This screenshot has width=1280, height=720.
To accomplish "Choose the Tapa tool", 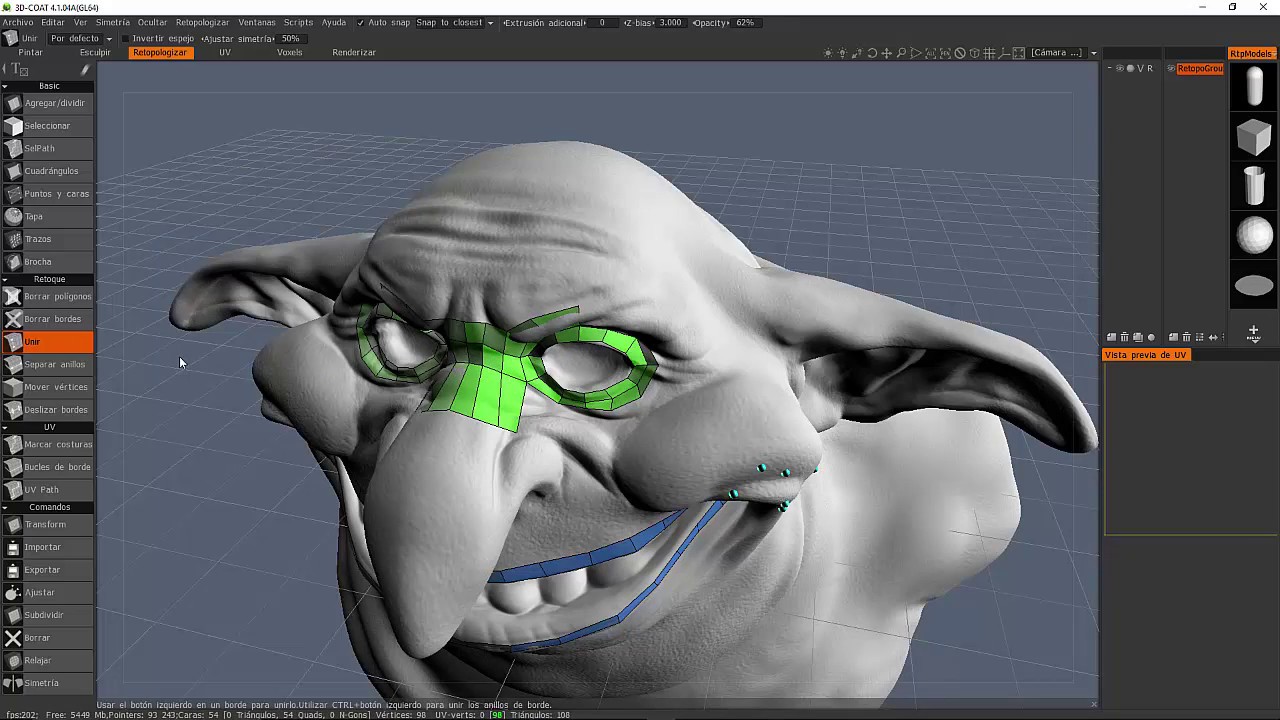I will (x=47, y=216).
